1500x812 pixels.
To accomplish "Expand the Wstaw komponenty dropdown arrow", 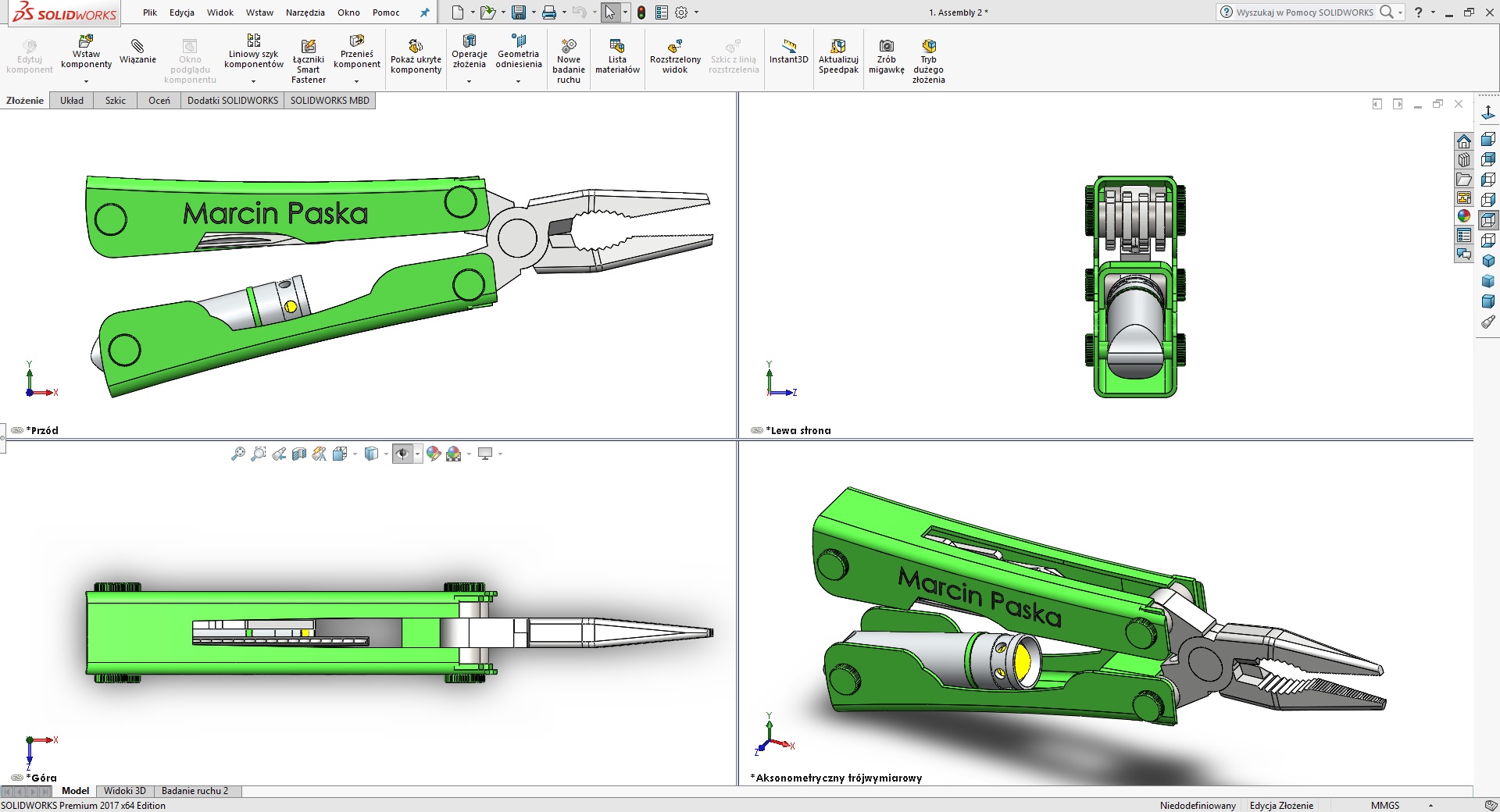I will pos(86,80).
